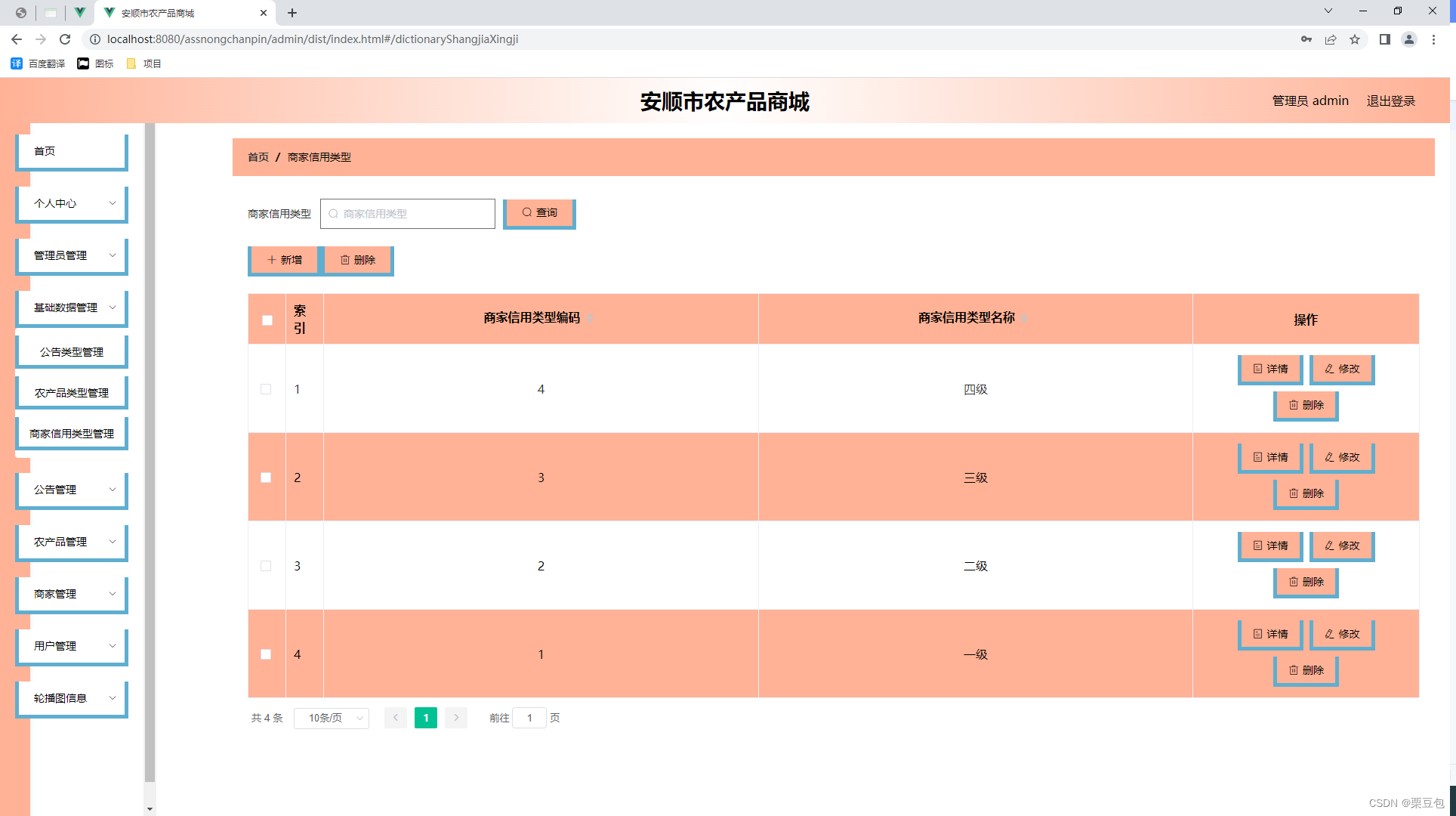Open the 10条/页 page size dropdown
Image resolution: width=1456 pixels, height=816 pixels.
pos(332,718)
